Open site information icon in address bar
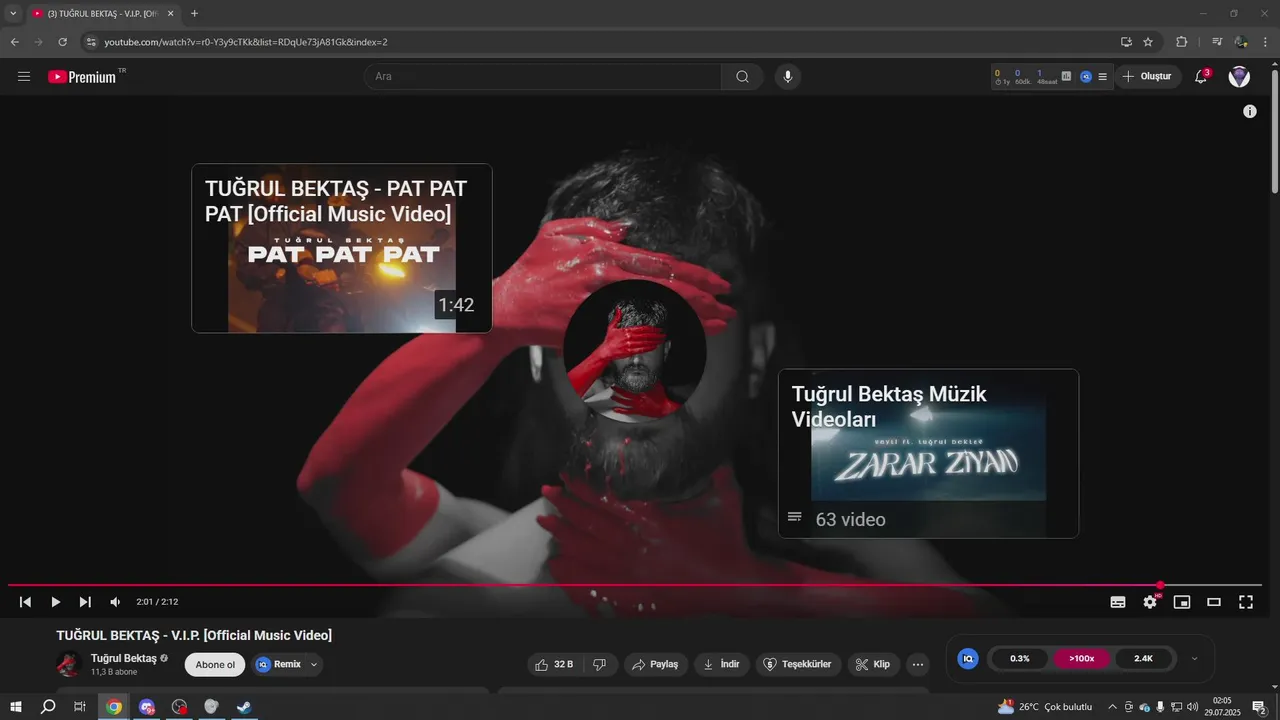 coord(91,42)
